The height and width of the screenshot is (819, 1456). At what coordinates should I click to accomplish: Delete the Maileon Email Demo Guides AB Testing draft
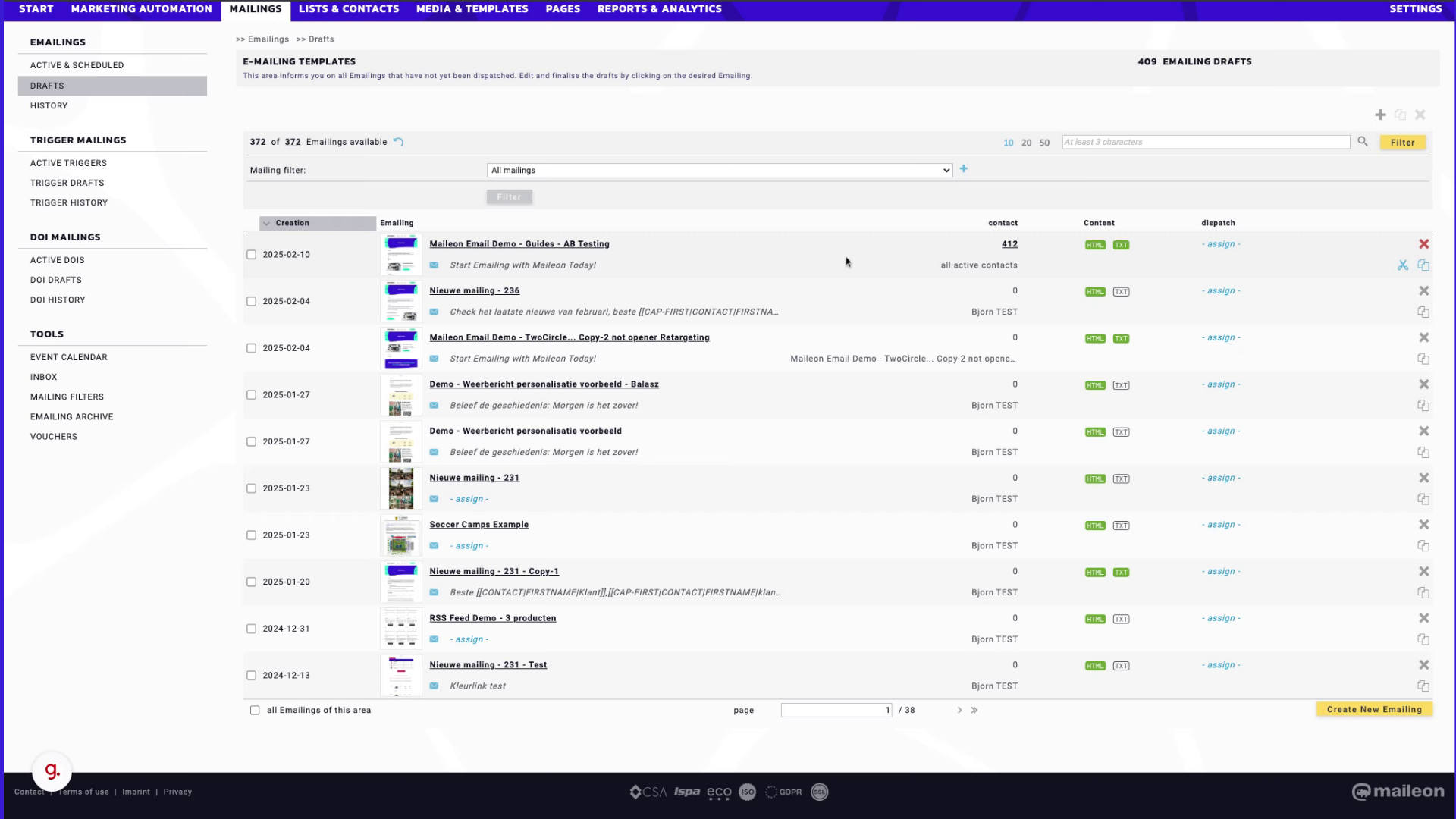point(1424,244)
